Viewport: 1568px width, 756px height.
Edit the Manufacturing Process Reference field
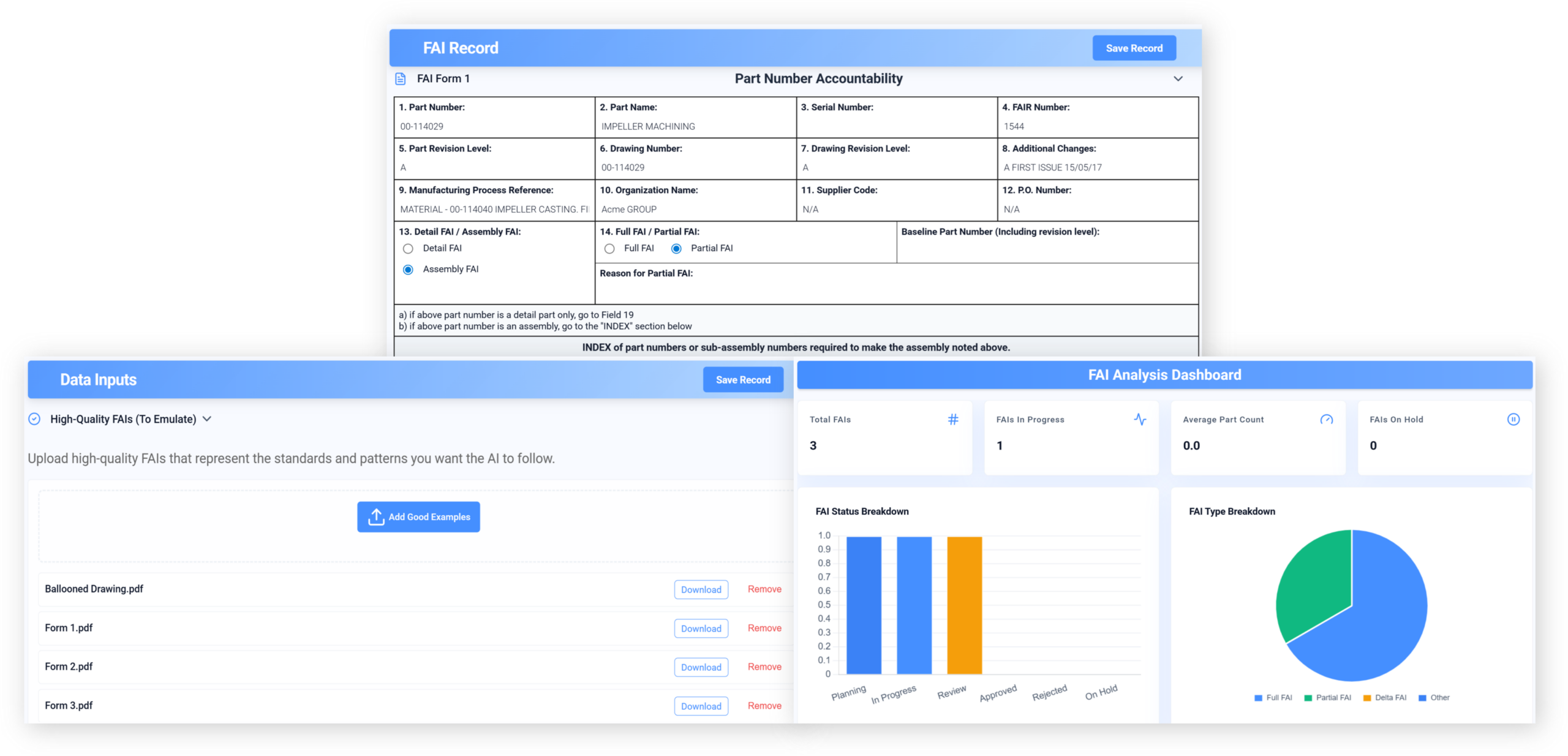(x=494, y=209)
